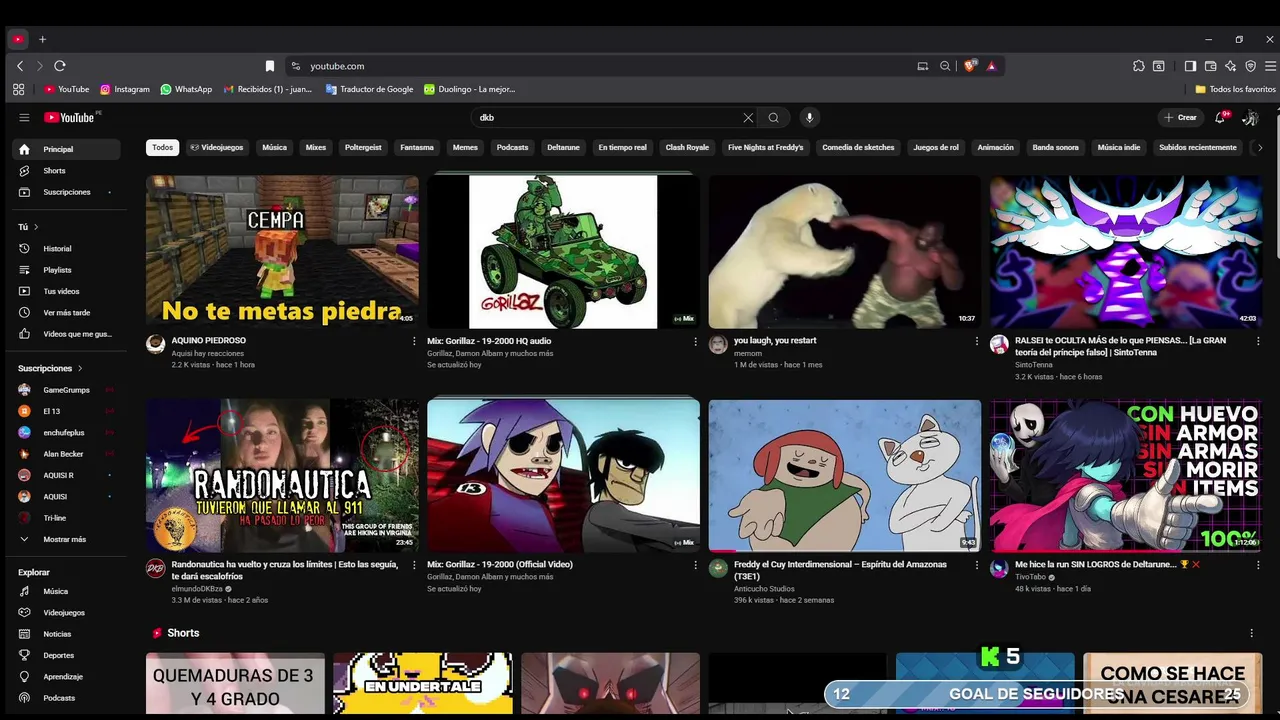Open the Duolingo bookmark

pyautogui.click(x=470, y=89)
